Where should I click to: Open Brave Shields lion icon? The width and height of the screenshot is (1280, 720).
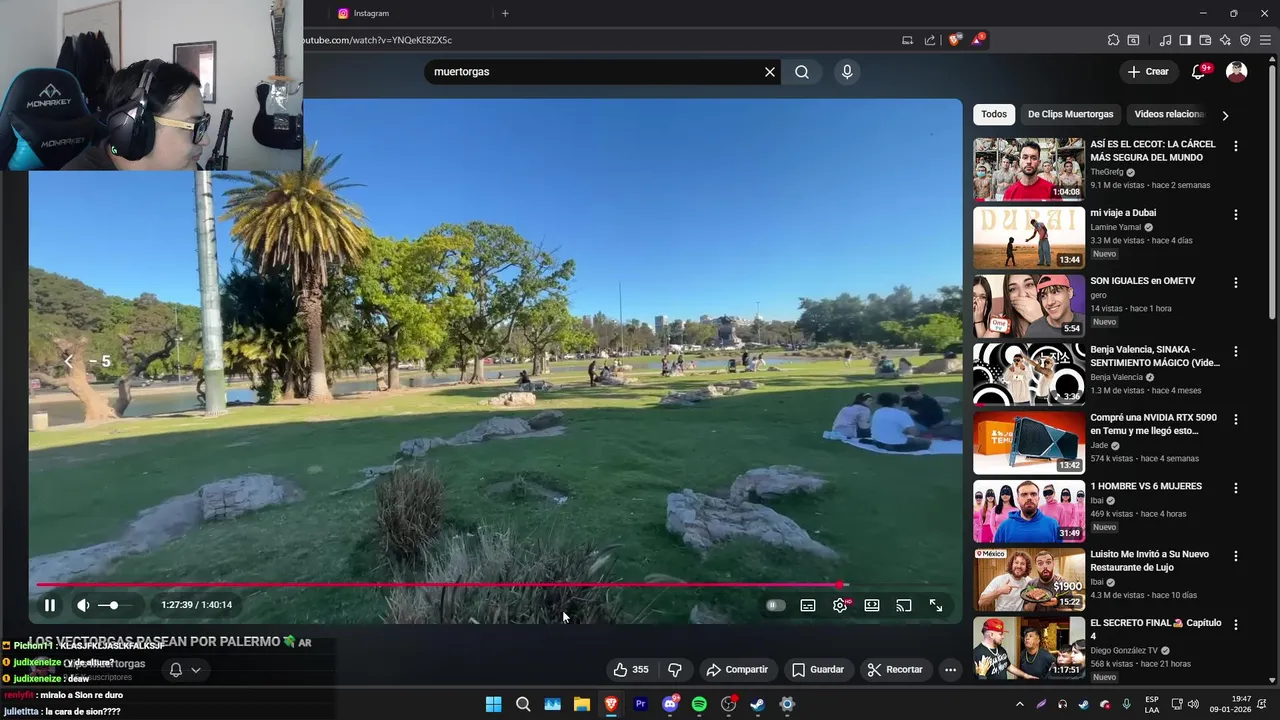(955, 40)
